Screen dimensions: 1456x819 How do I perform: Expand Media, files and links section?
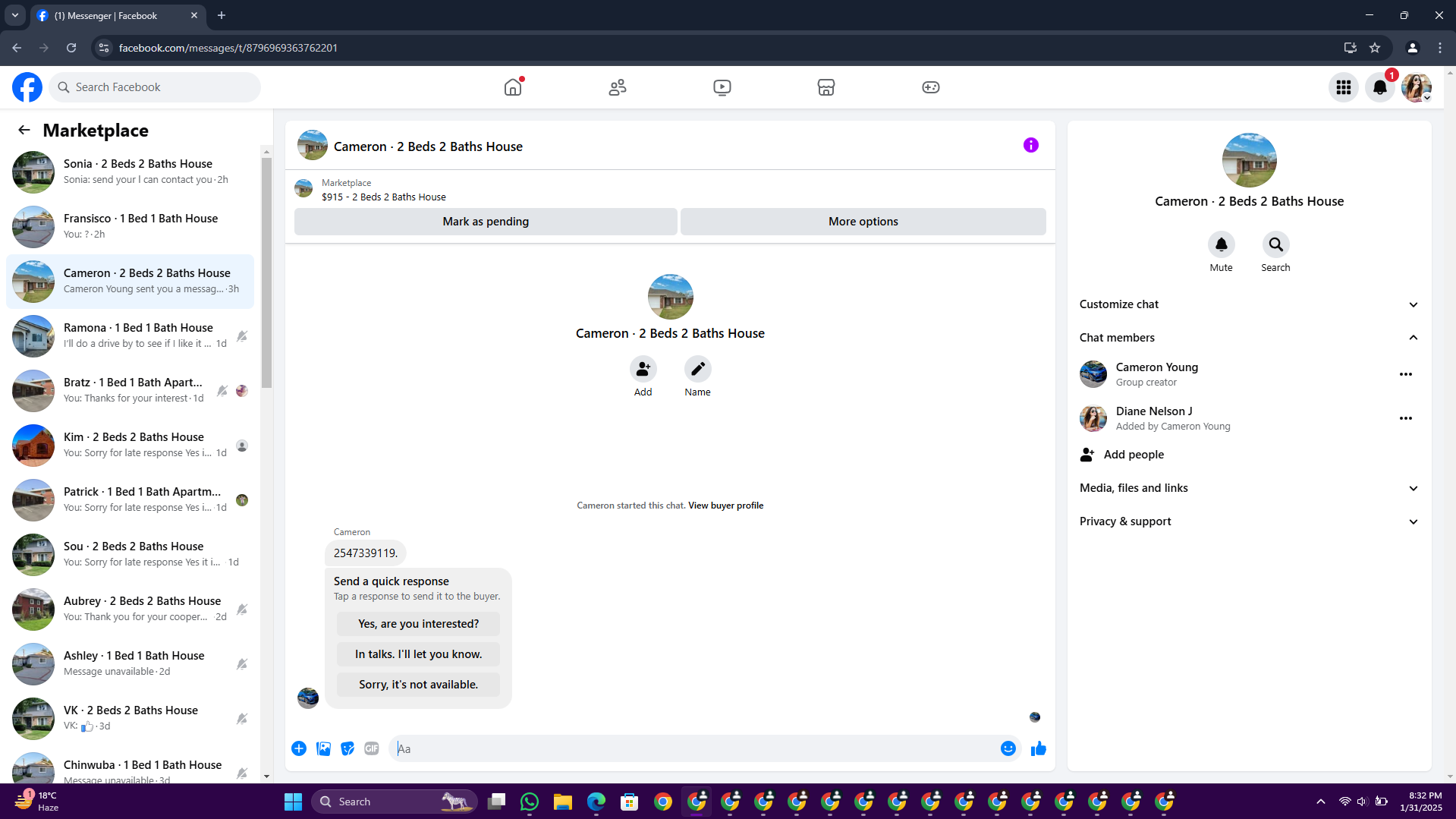click(1249, 488)
